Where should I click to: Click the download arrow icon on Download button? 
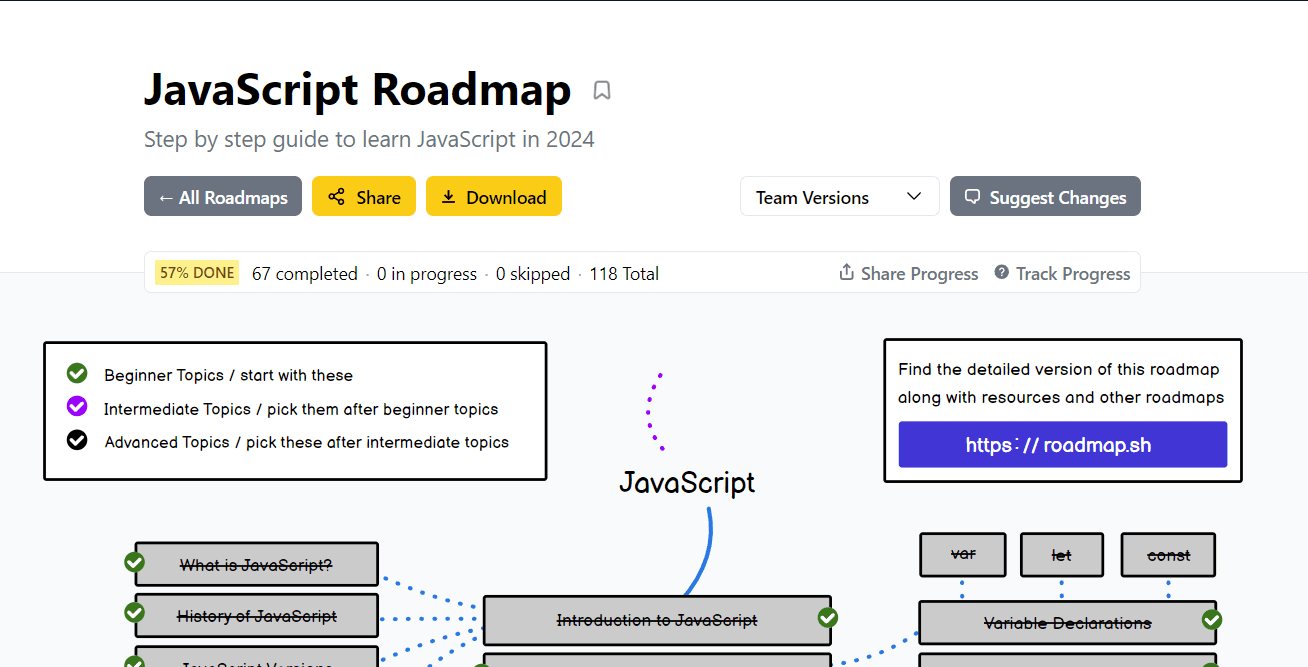(446, 196)
